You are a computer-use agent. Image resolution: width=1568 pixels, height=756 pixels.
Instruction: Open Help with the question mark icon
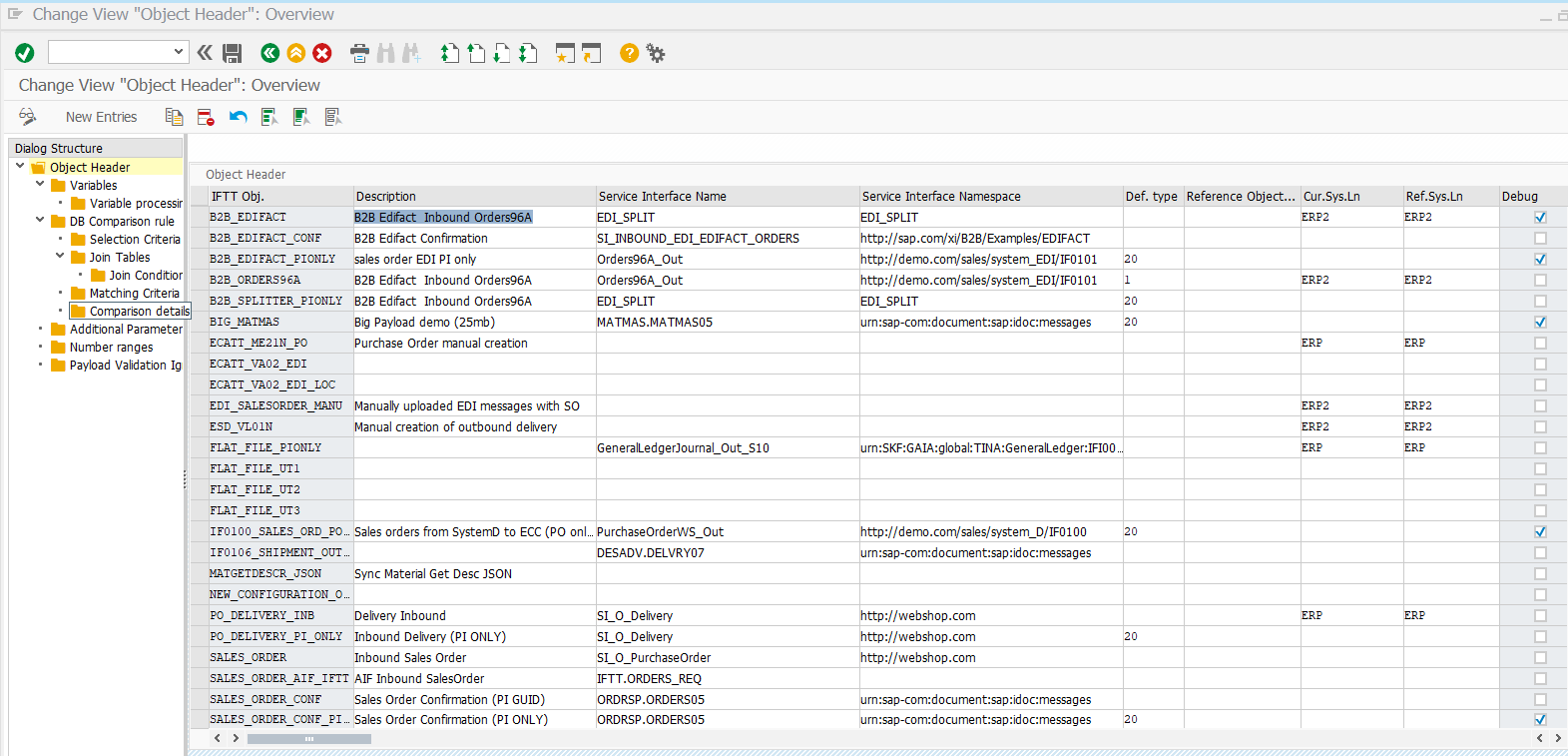[x=629, y=53]
